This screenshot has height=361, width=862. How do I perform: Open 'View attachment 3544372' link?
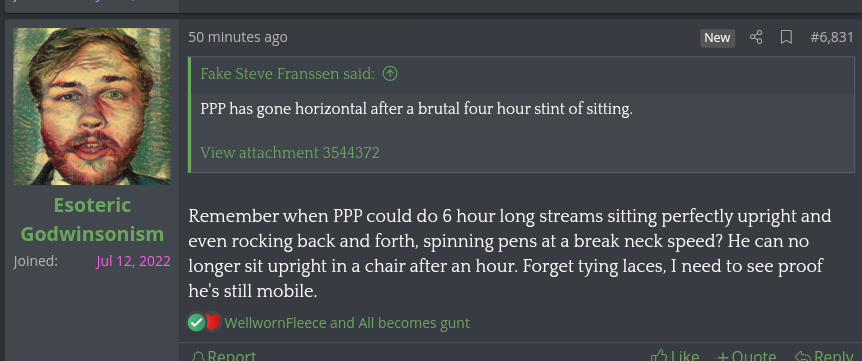point(290,152)
